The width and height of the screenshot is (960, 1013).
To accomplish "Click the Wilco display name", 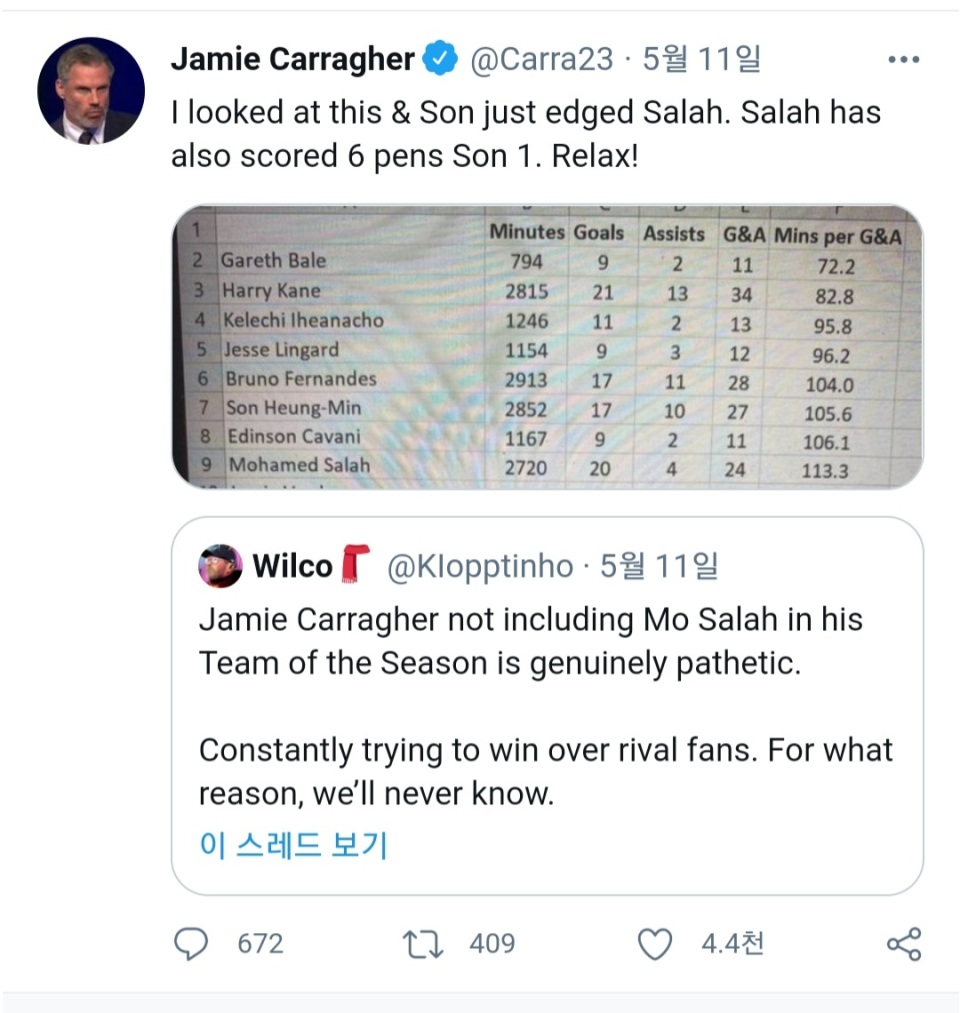I will (291, 566).
